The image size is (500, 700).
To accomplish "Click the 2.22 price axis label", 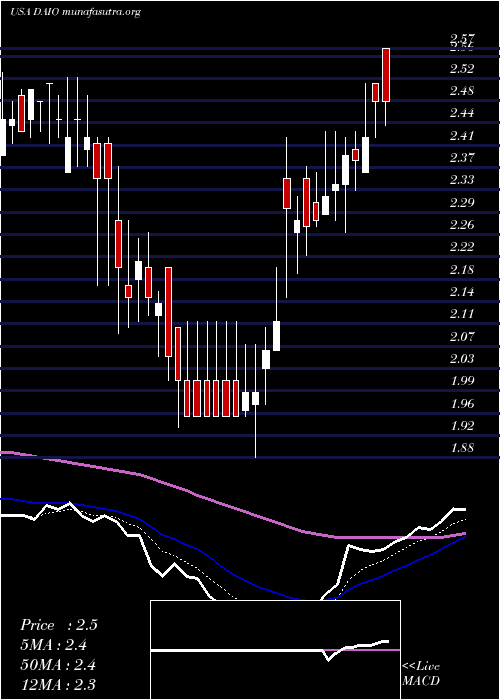I will click(x=462, y=247).
